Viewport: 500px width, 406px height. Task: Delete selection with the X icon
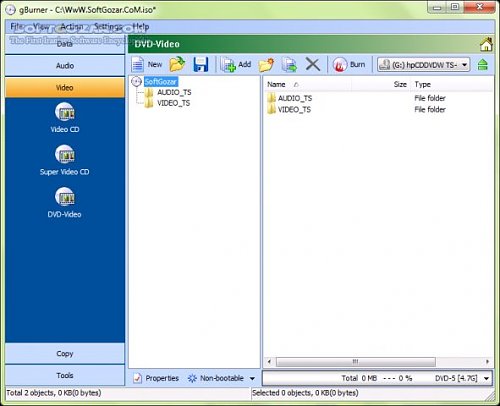[313, 64]
